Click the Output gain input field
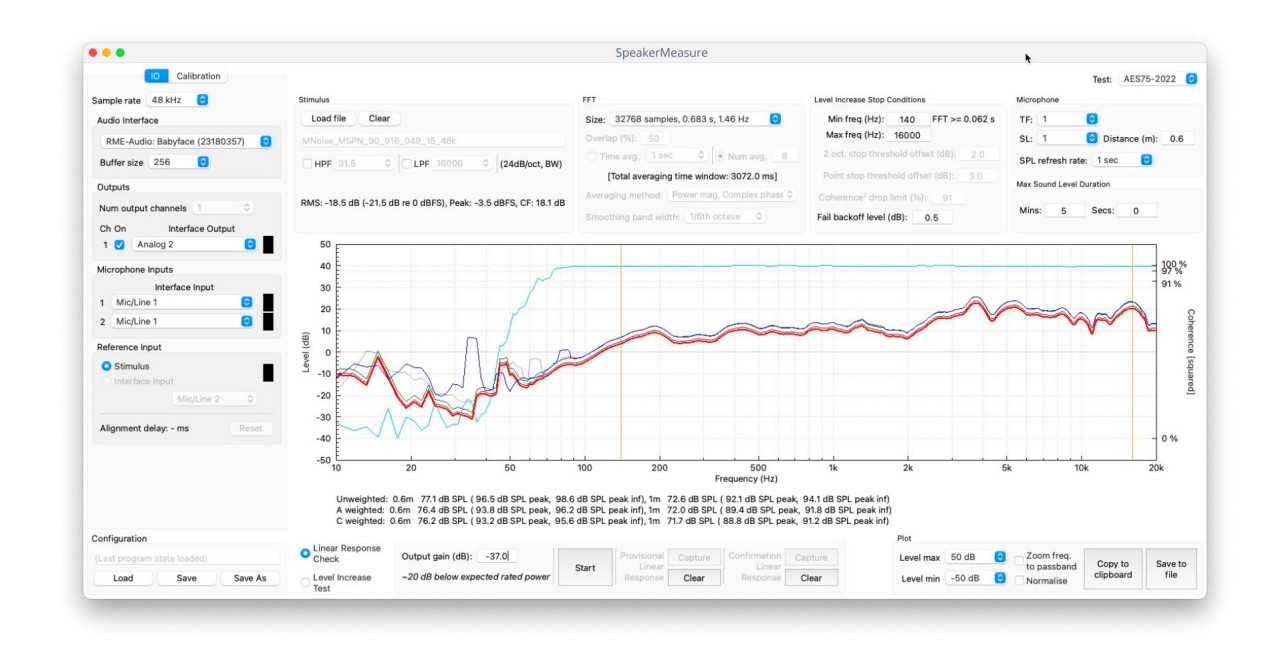Image resolution: width=1280 pixels, height=646 pixels. (497, 556)
